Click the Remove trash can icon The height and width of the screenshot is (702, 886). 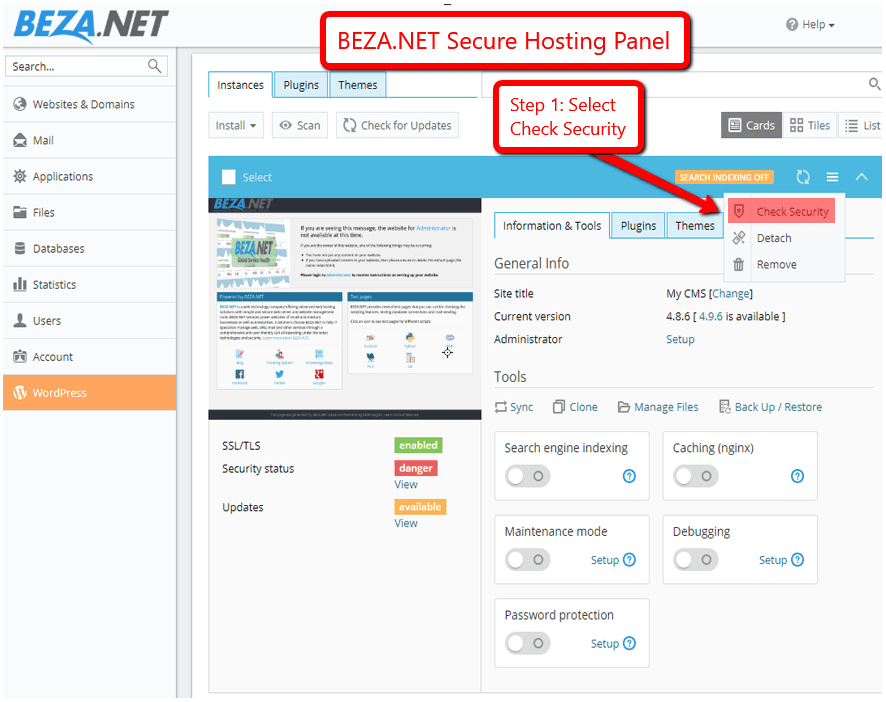point(739,264)
